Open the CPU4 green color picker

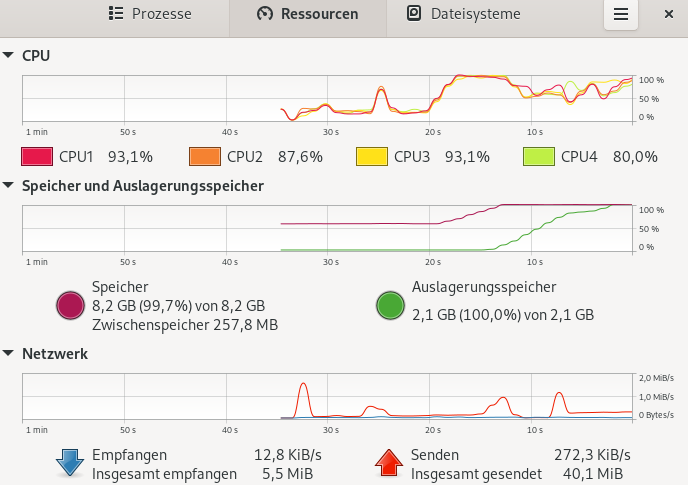click(x=538, y=156)
